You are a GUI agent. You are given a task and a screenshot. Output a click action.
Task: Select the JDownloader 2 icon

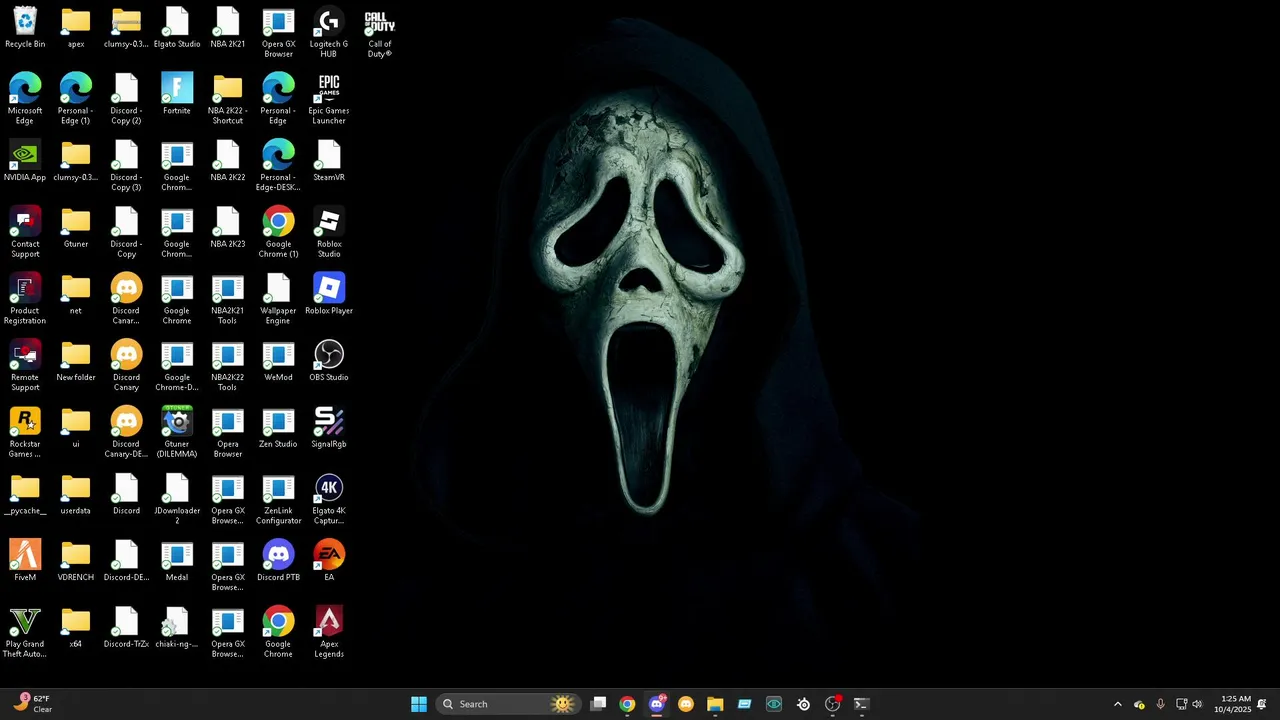(177, 499)
